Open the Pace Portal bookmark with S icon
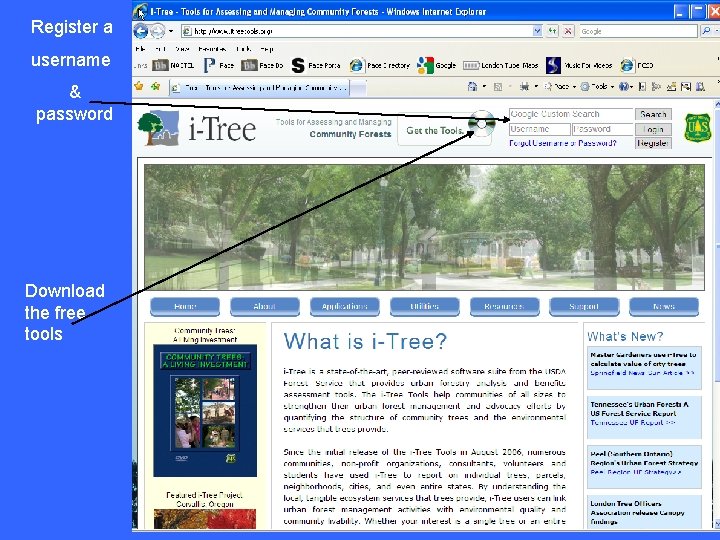The height and width of the screenshot is (540, 720). point(316,66)
